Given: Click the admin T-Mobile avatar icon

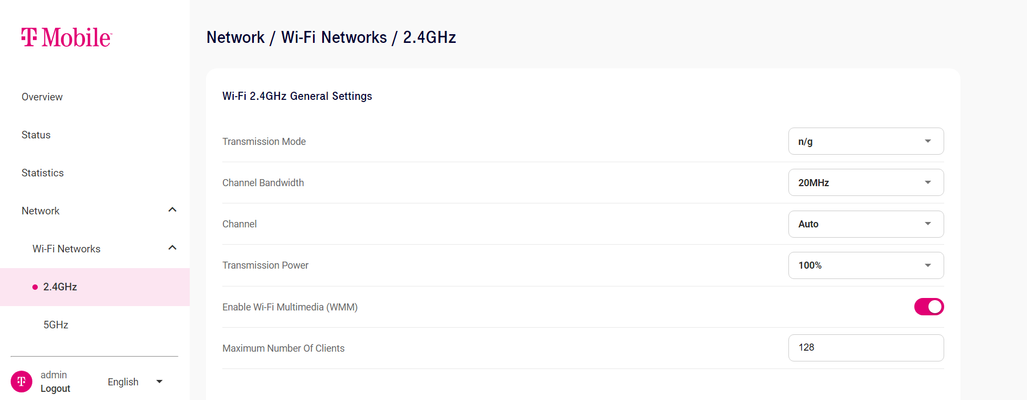Looking at the screenshot, I should (22, 381).
